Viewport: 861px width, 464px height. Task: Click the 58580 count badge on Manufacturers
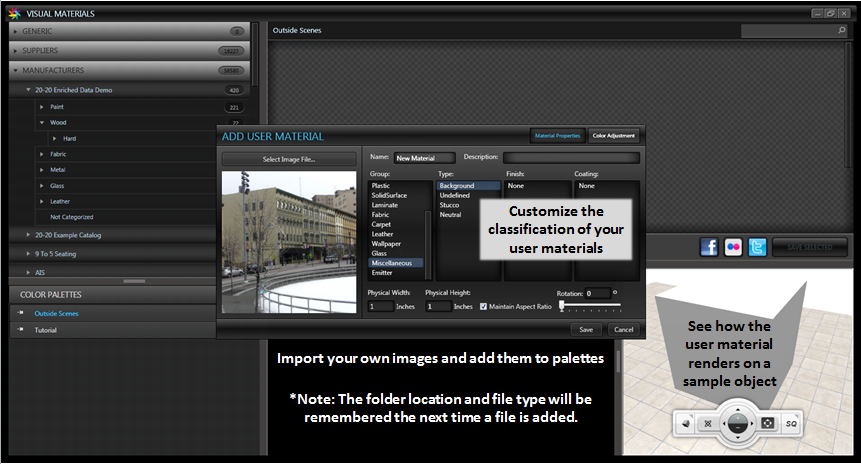click(231, 70)
